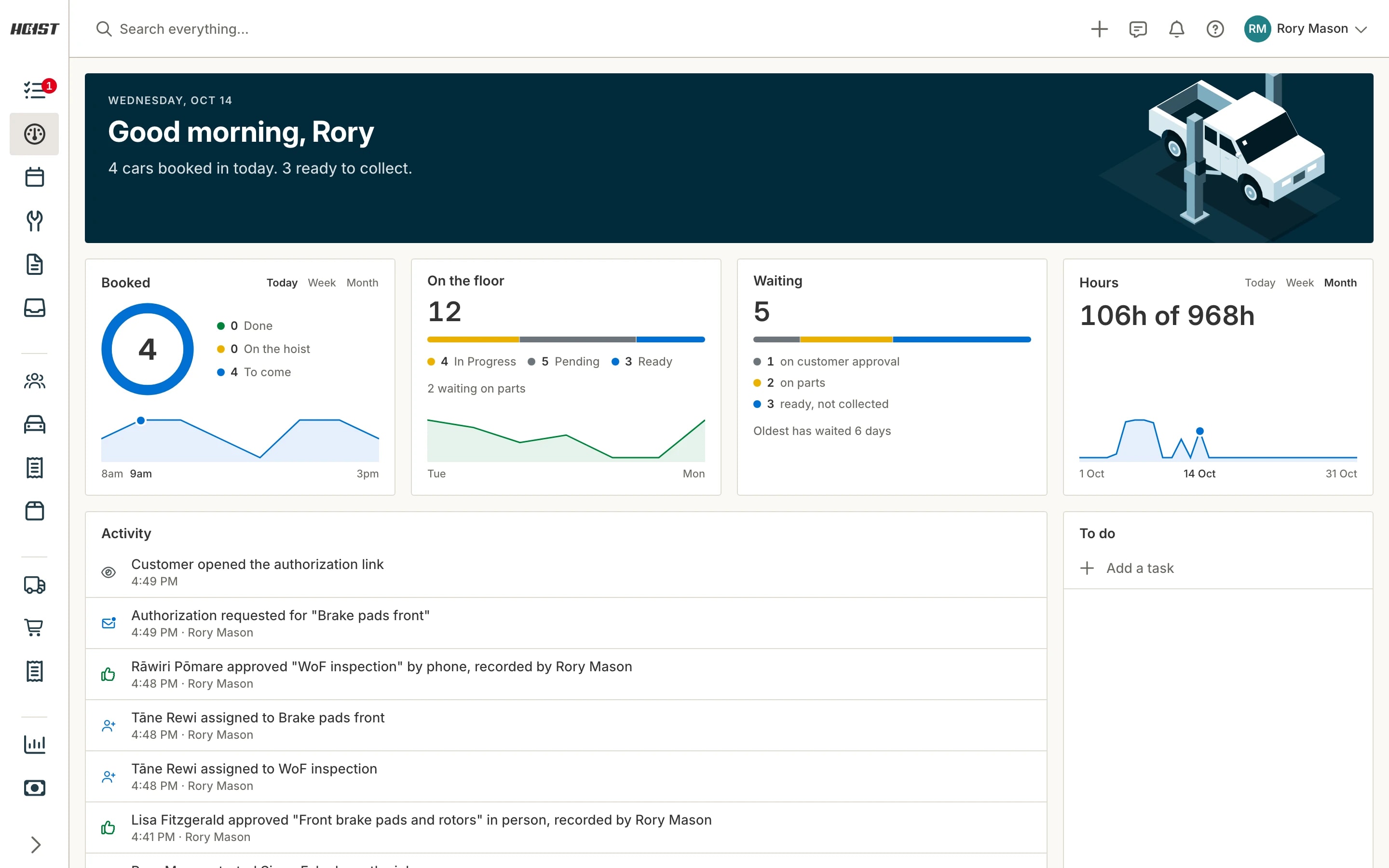The width and height of the screenshot is (1389, 868).
Task: Open the document icon in sidebar
Action: pos(34,265)
